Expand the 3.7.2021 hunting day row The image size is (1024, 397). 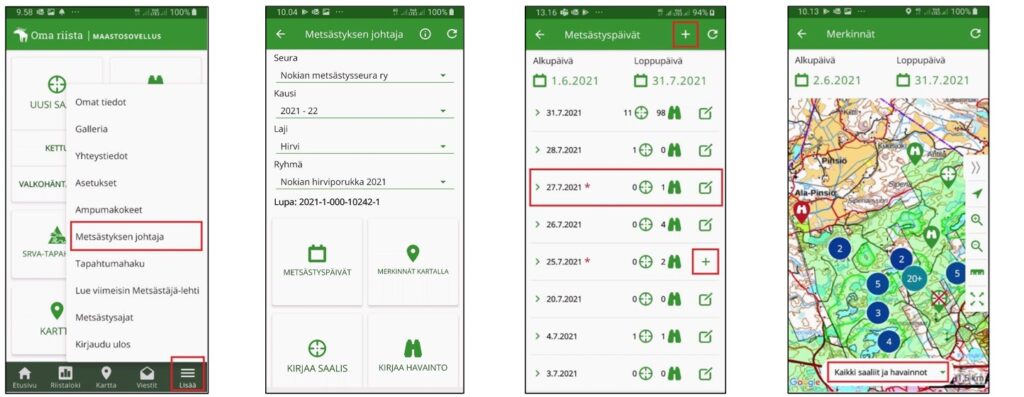click(537, 373)
